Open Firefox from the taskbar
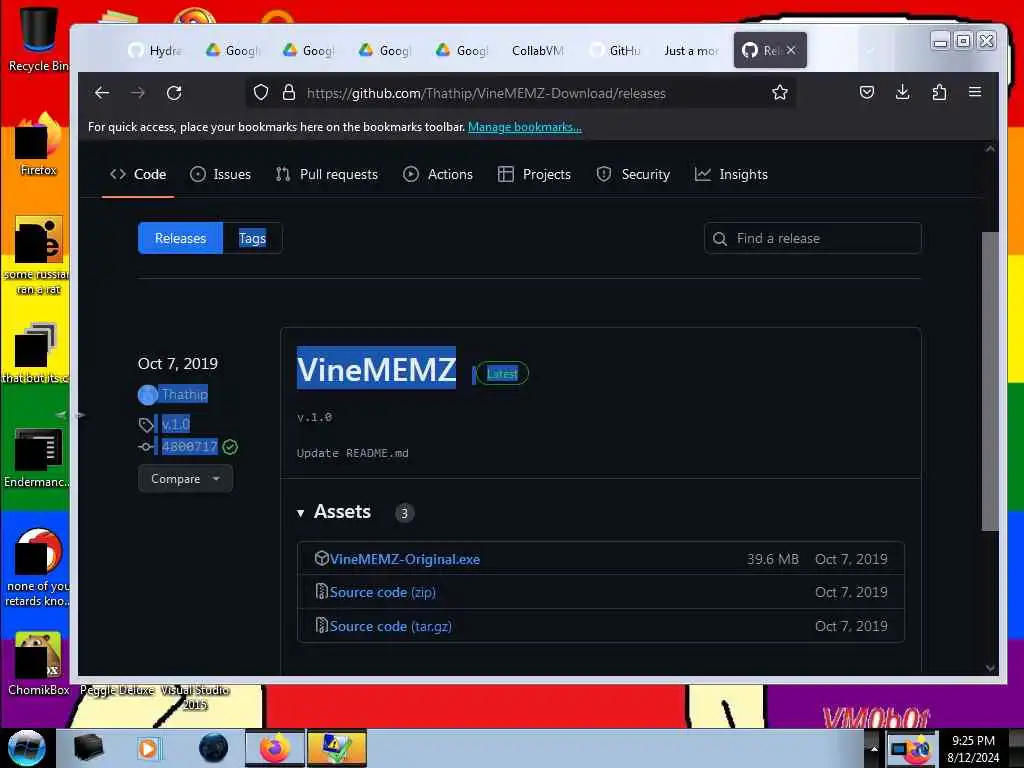This screenshot has height=768, width=1024. [x=275, y=748]
